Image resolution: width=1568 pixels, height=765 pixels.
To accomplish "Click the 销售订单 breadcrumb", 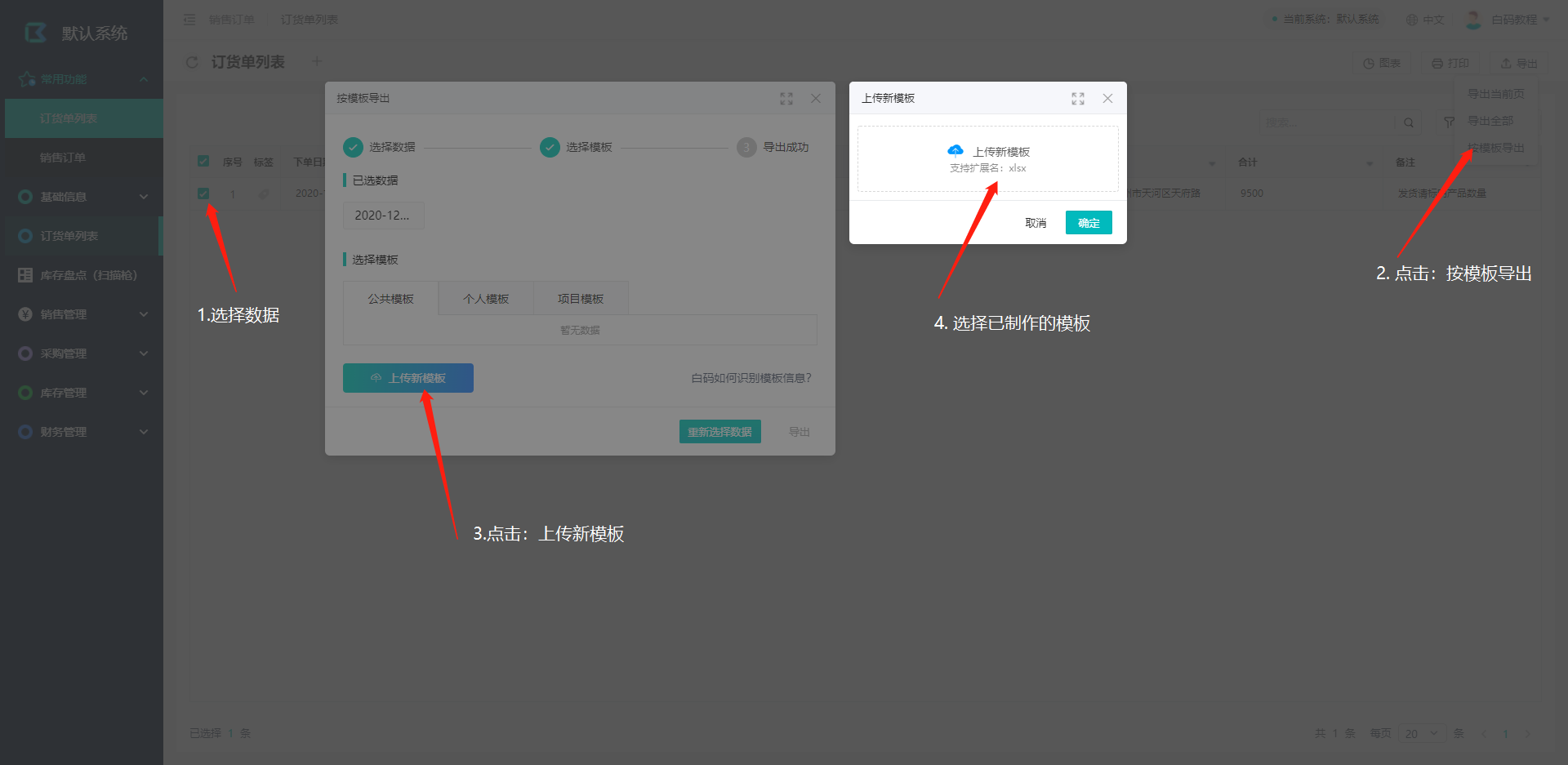I will (x=232, y=20).
